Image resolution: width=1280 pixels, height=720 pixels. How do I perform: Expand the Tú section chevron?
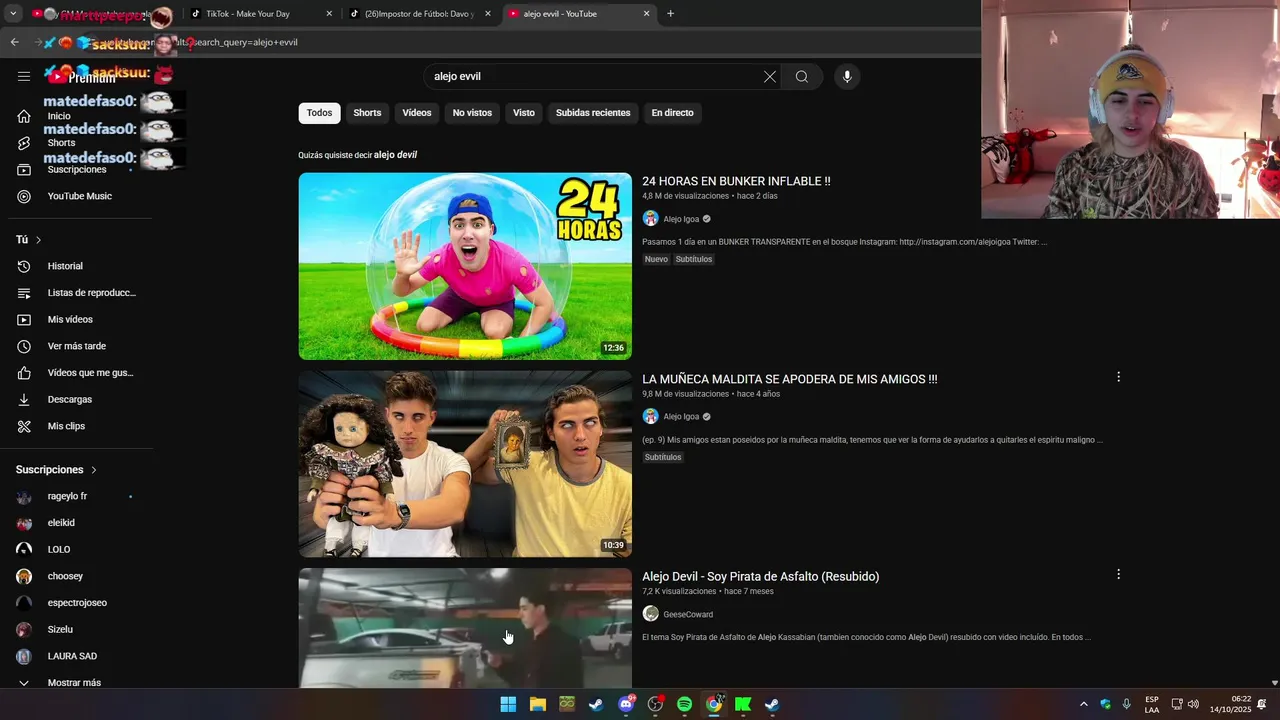click(x=38, y=240)
